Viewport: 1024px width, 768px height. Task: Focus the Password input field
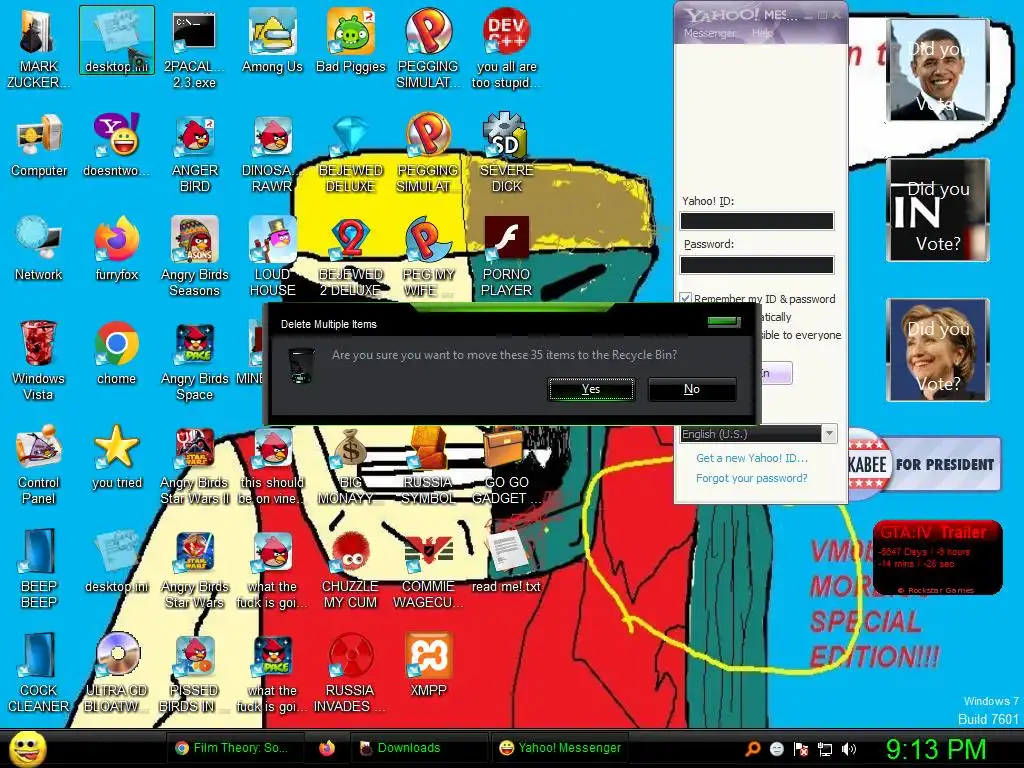point(757,264)
